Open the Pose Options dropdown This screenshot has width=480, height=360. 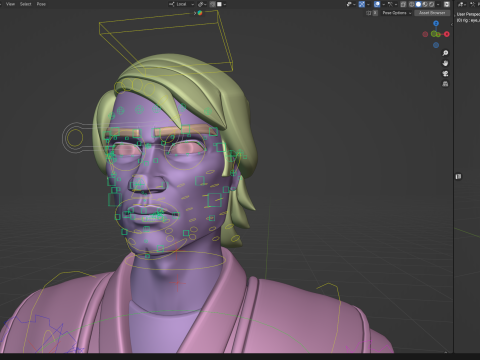point(397,13)
